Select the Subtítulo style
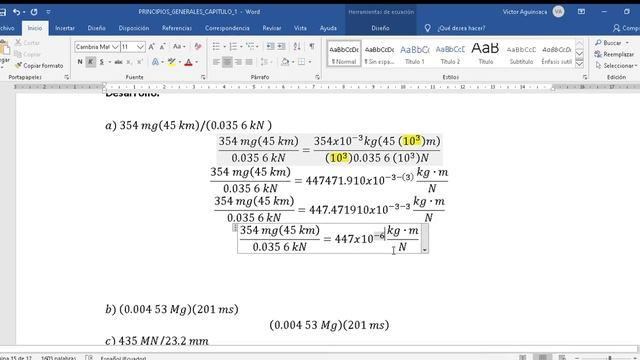The image size is (640, 360). pyautogui.click(x=521, y=53)
